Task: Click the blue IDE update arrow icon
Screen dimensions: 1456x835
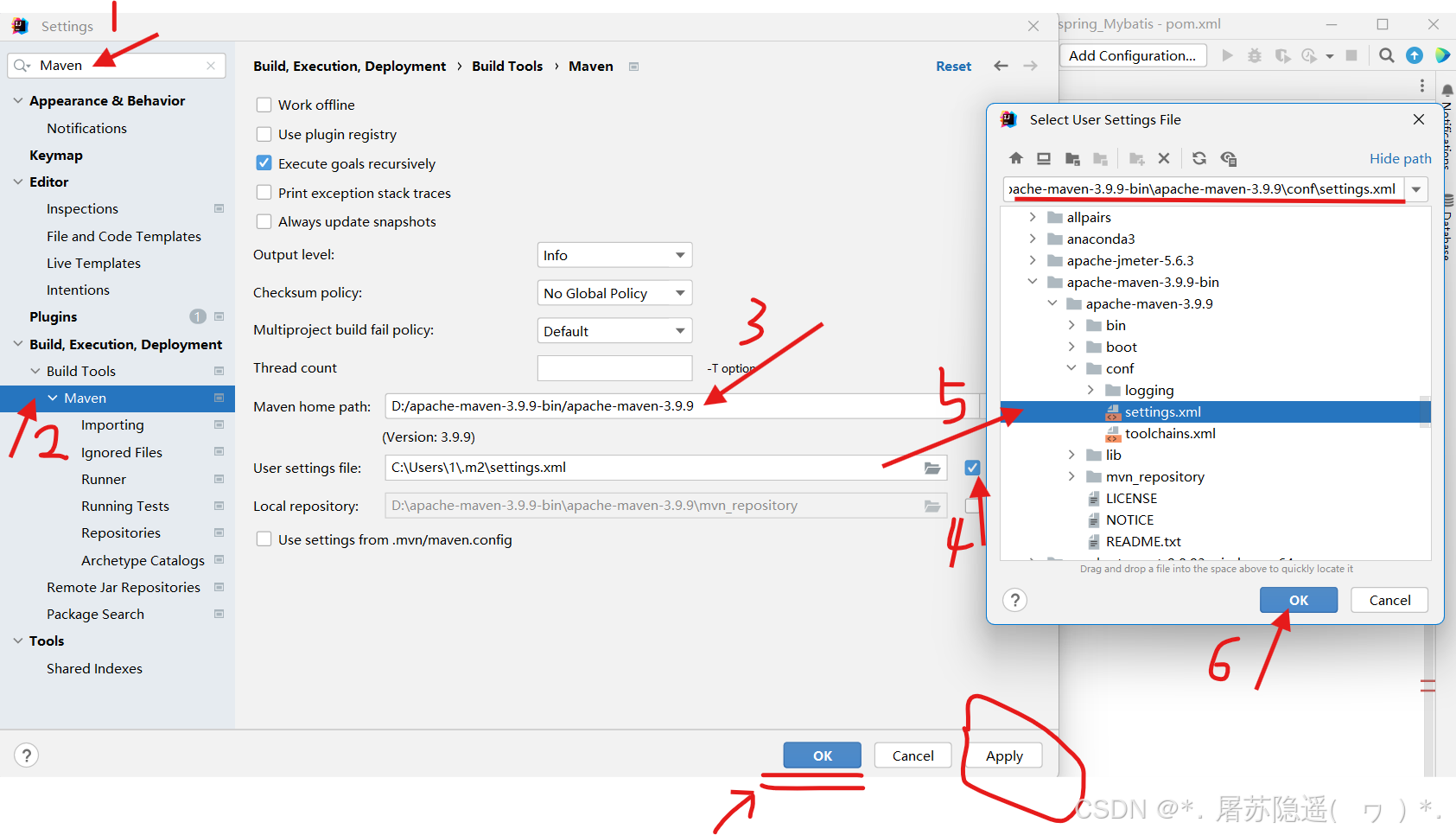Action: [x=1415, y=55]
